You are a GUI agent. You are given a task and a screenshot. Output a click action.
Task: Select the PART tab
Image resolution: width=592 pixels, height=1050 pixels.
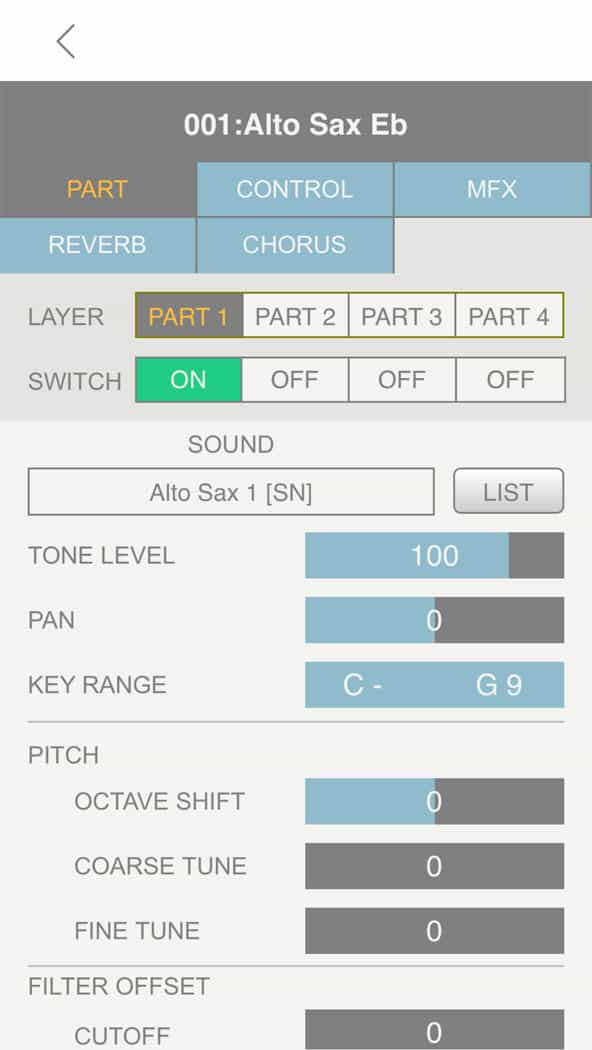point(98,189)
